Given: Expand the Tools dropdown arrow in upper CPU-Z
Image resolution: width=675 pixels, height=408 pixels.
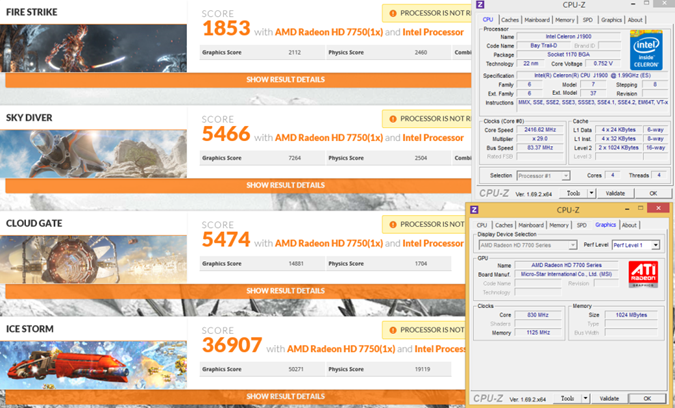Looking at the screenshot, I should point(591,193).
